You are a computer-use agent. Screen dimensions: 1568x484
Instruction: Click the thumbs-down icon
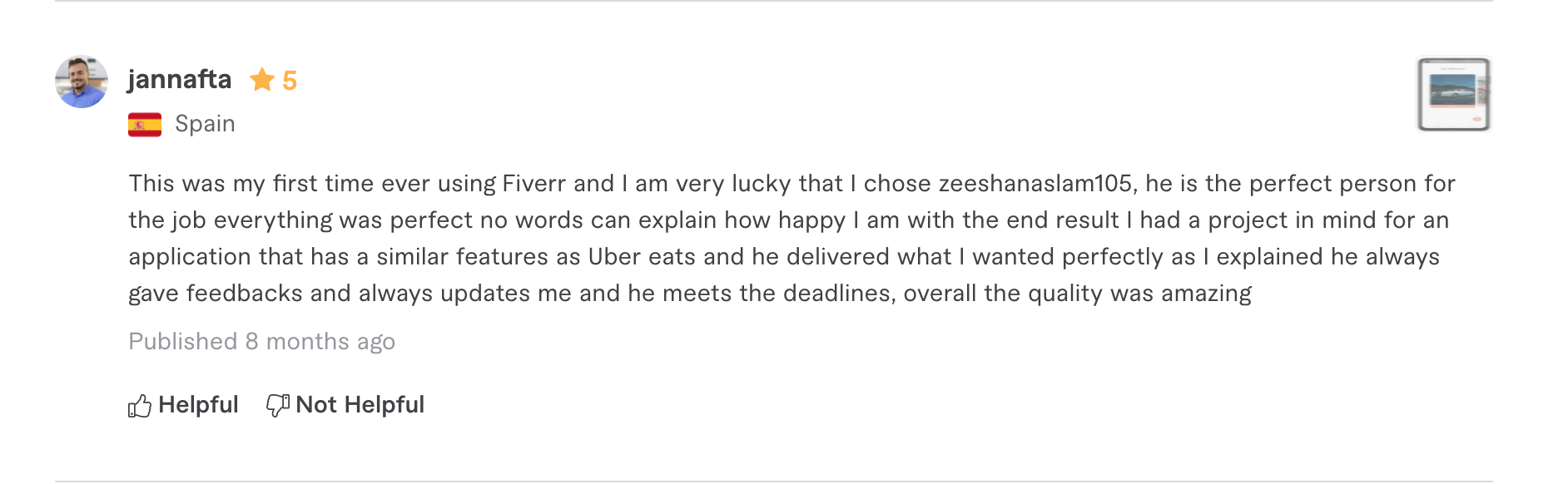pos(278,405)
